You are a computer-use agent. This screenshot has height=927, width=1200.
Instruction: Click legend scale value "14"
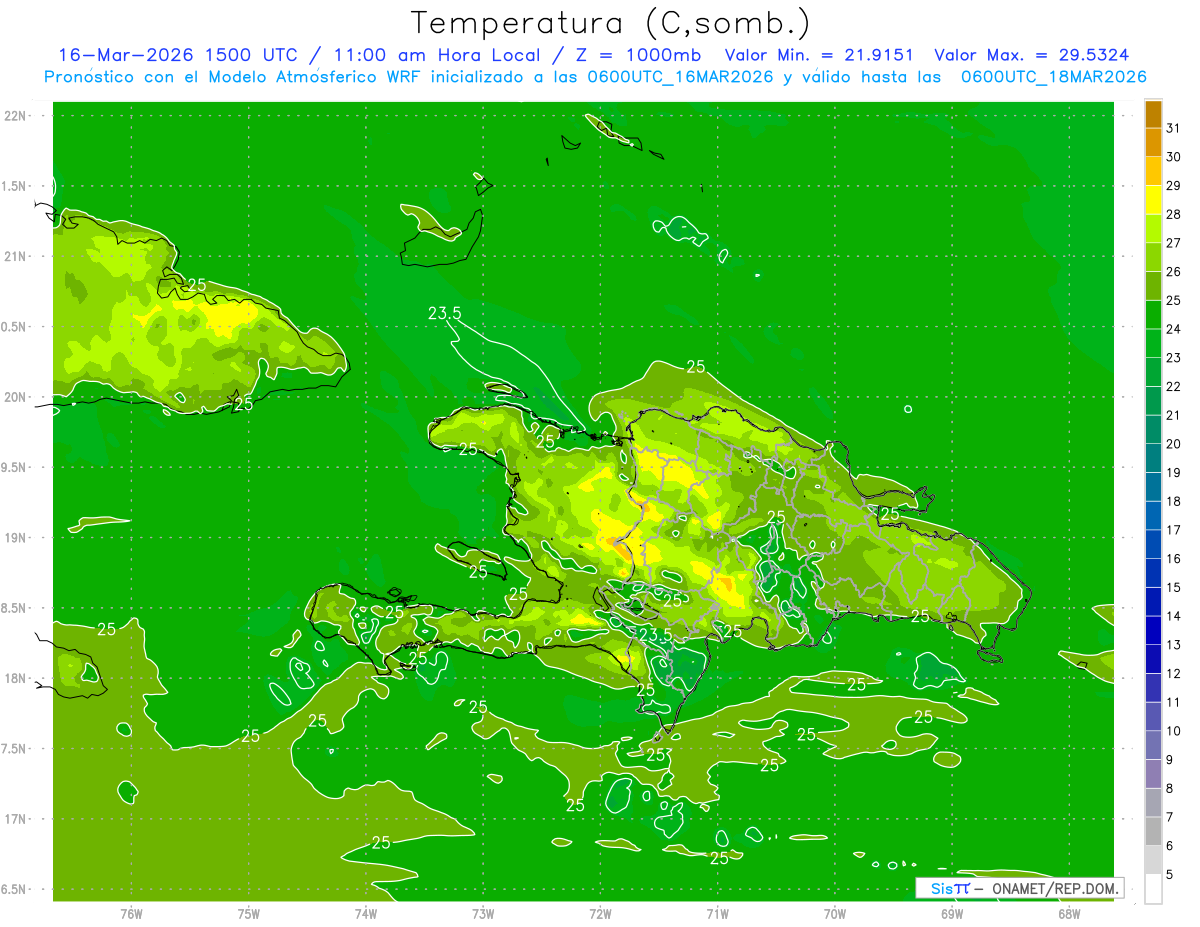[1174, 616]
